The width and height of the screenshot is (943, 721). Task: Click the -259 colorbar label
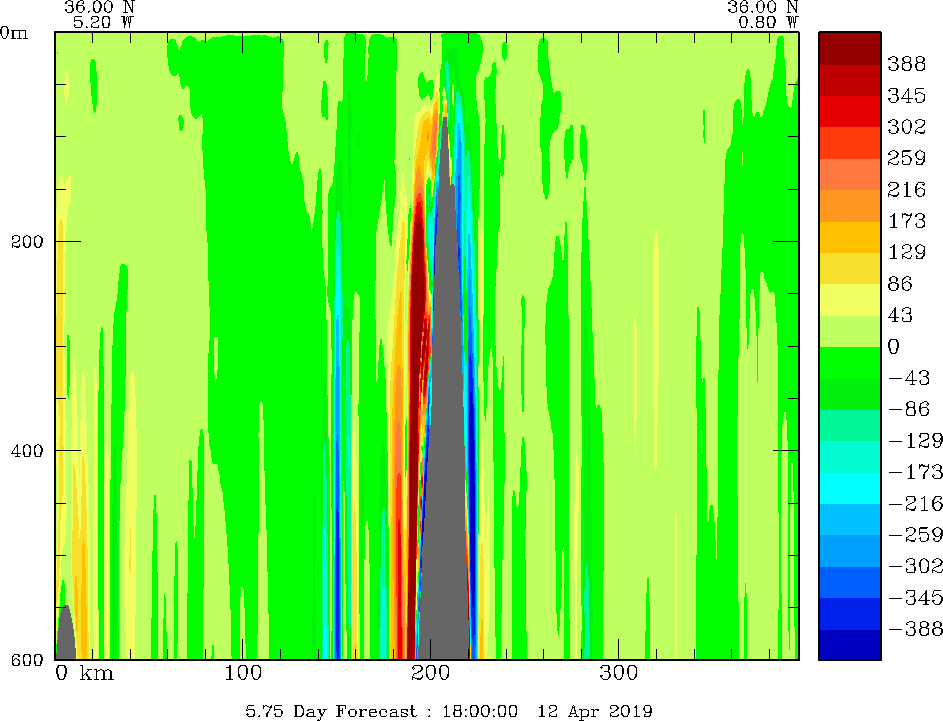(x=915, y=535)
